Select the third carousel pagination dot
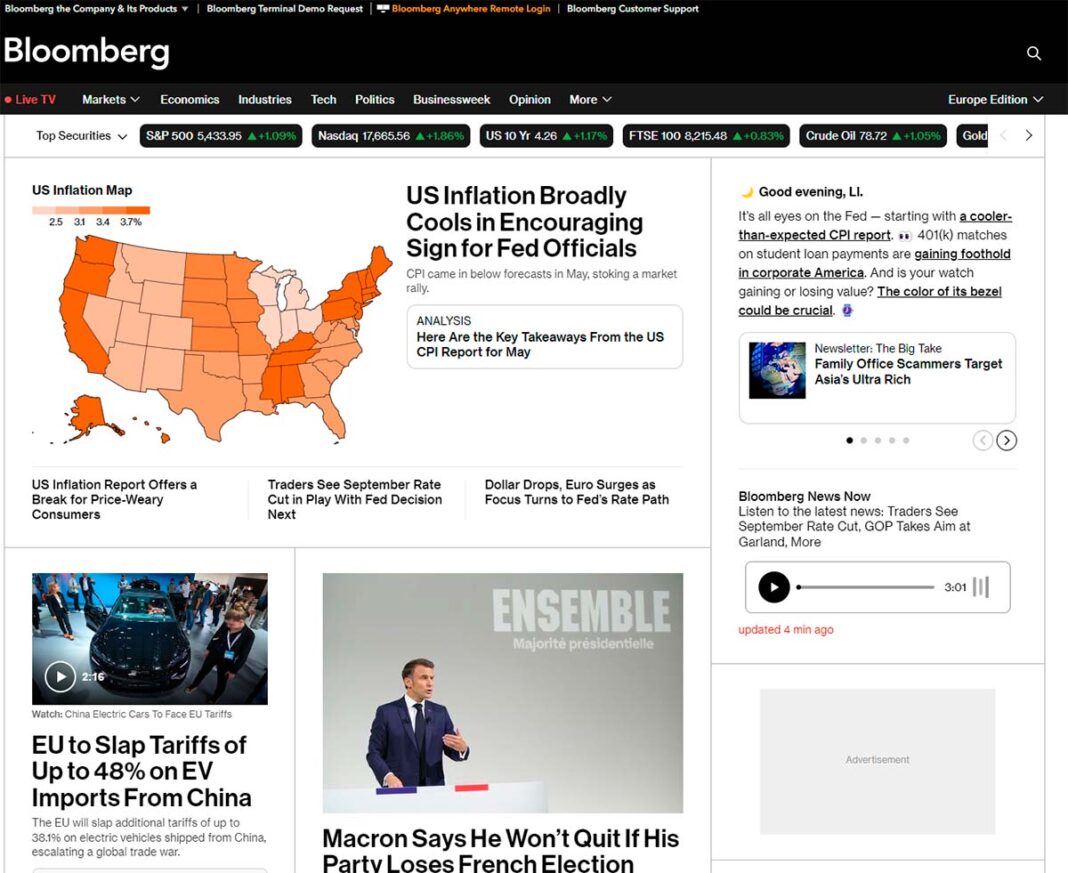Image resolution: width=1068 pixels, height=873 pixels. 878,441
